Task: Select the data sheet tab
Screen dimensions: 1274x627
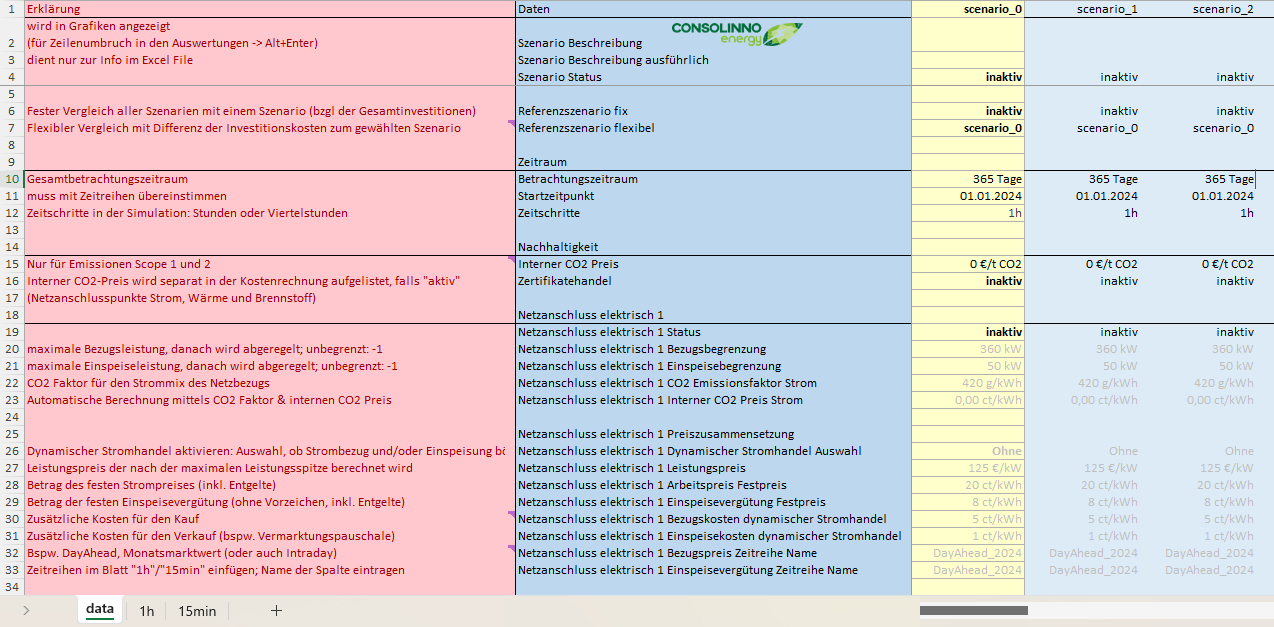Action: click(x=100, y=609)
